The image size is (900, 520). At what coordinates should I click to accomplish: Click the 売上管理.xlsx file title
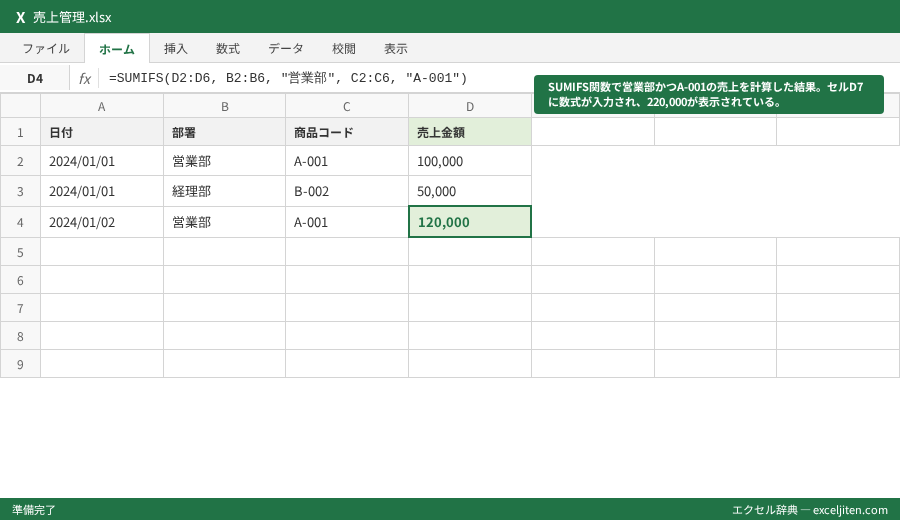coord(72,17)
